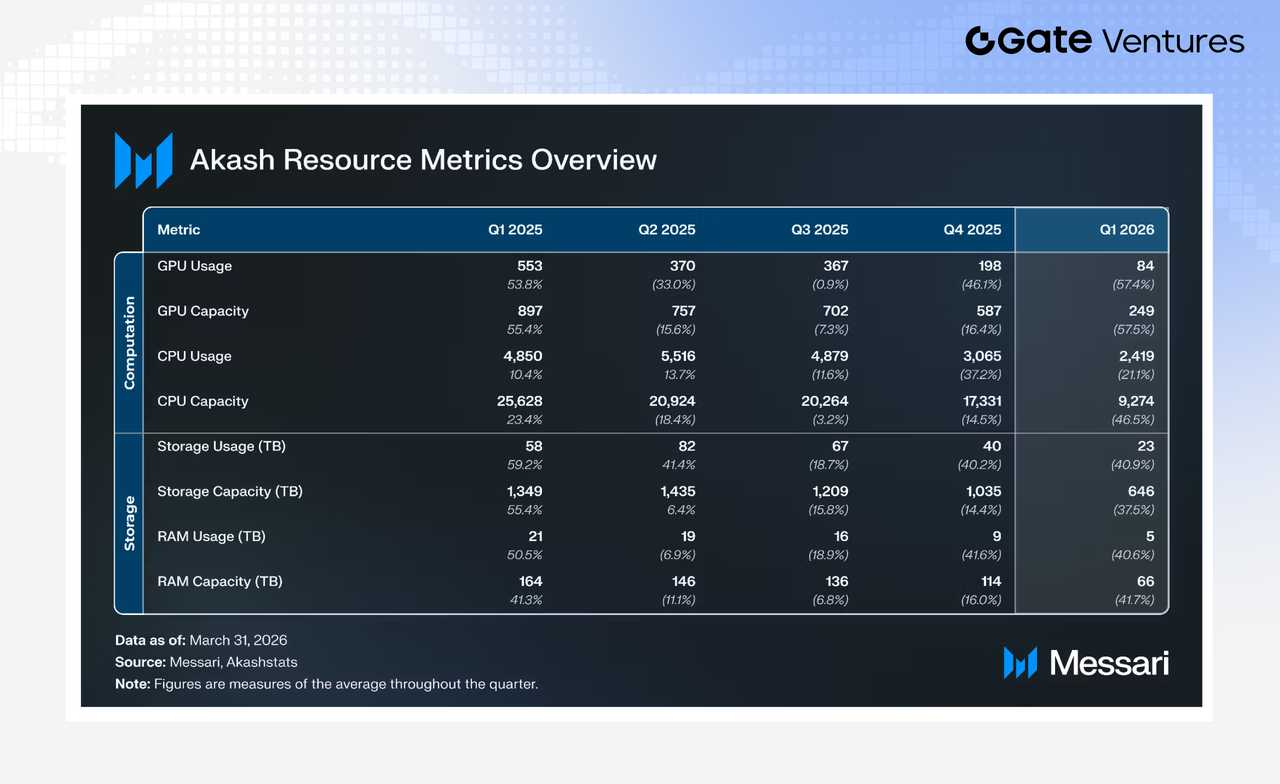
Task: Click the Gate Ventures logo
Action: tap(1105, 41)
